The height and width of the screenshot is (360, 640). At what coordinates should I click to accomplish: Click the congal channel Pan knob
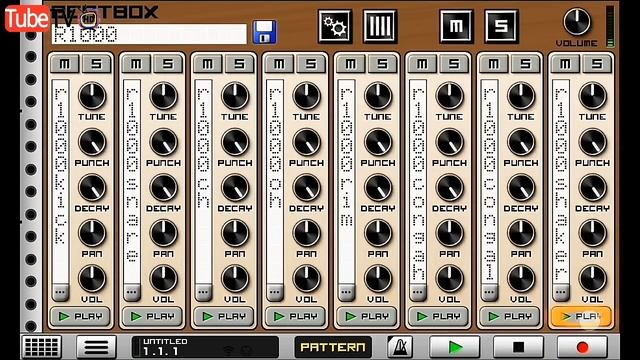pyautogui.click(x=521, y=233)
